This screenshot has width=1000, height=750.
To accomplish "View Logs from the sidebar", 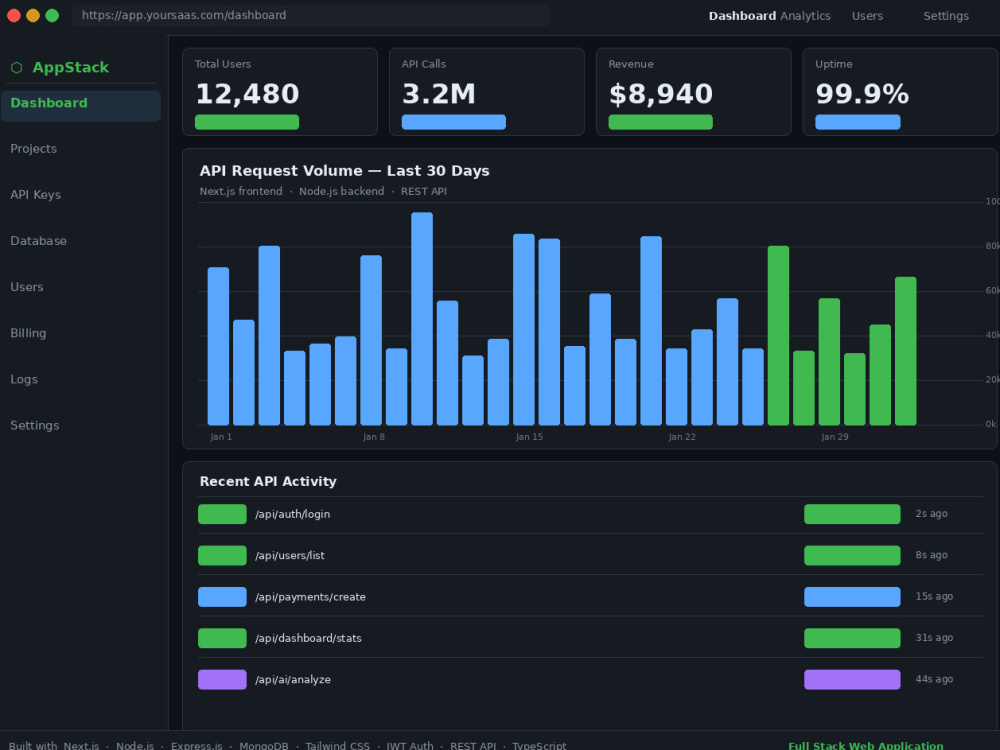I will [x=24, y=379].
